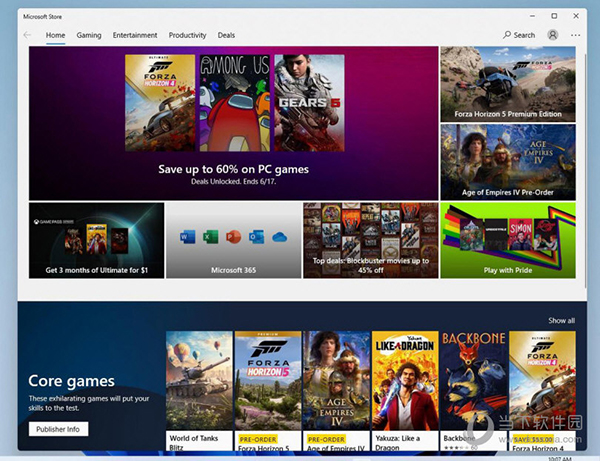The width and height of the screenshot is (600, 461).
Task: Open Forza Horizon 4 card in Core games
Action: pos(542,391)
